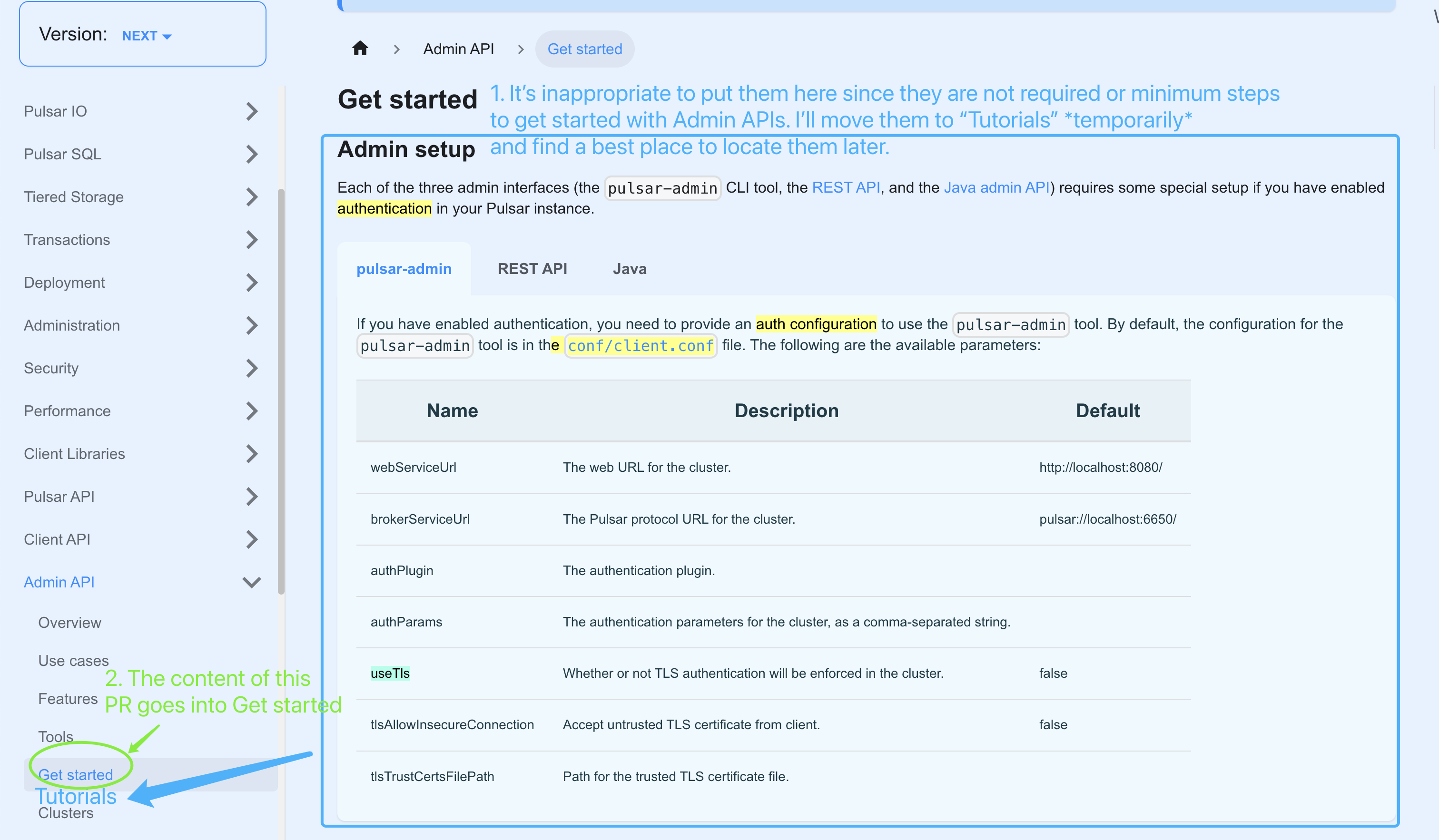Screen dimensions: 1439x840
Task: Expand the Pulsar IO chevron
Action: (252, 111)
